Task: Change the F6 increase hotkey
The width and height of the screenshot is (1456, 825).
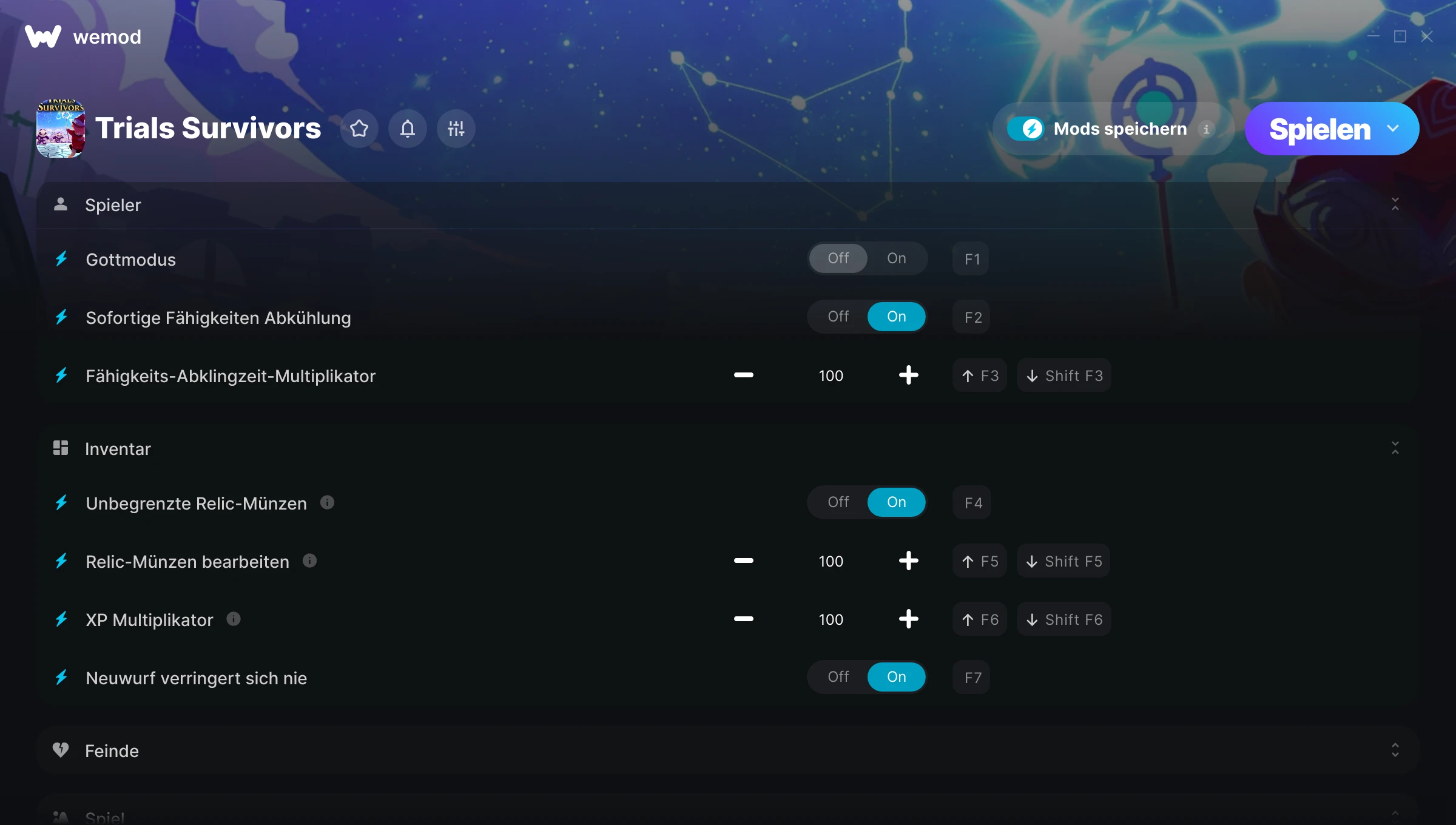Action: (x=980, y=619)
